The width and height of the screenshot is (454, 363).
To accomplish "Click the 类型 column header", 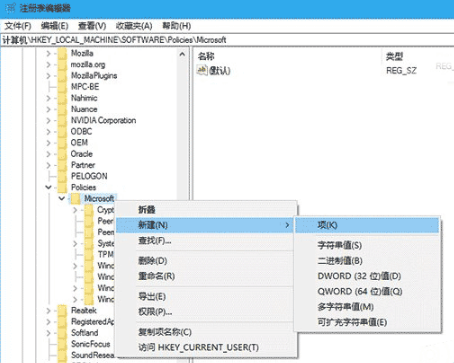I will (x=394, y=56).
